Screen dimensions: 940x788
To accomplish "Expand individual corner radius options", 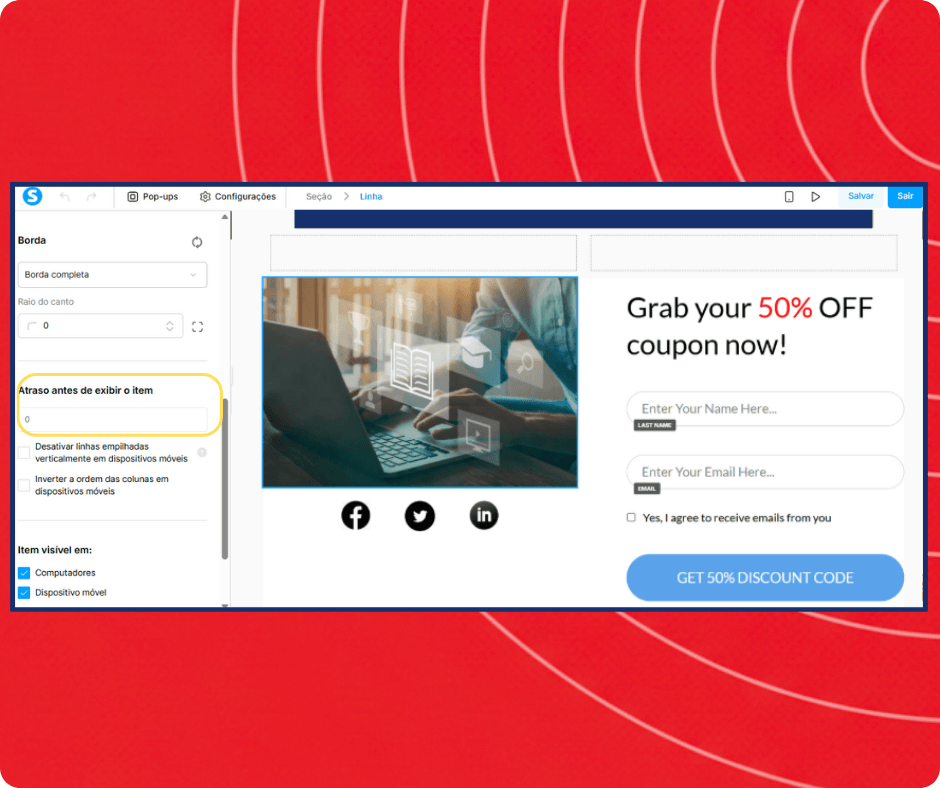I will (x=197, y=327).
